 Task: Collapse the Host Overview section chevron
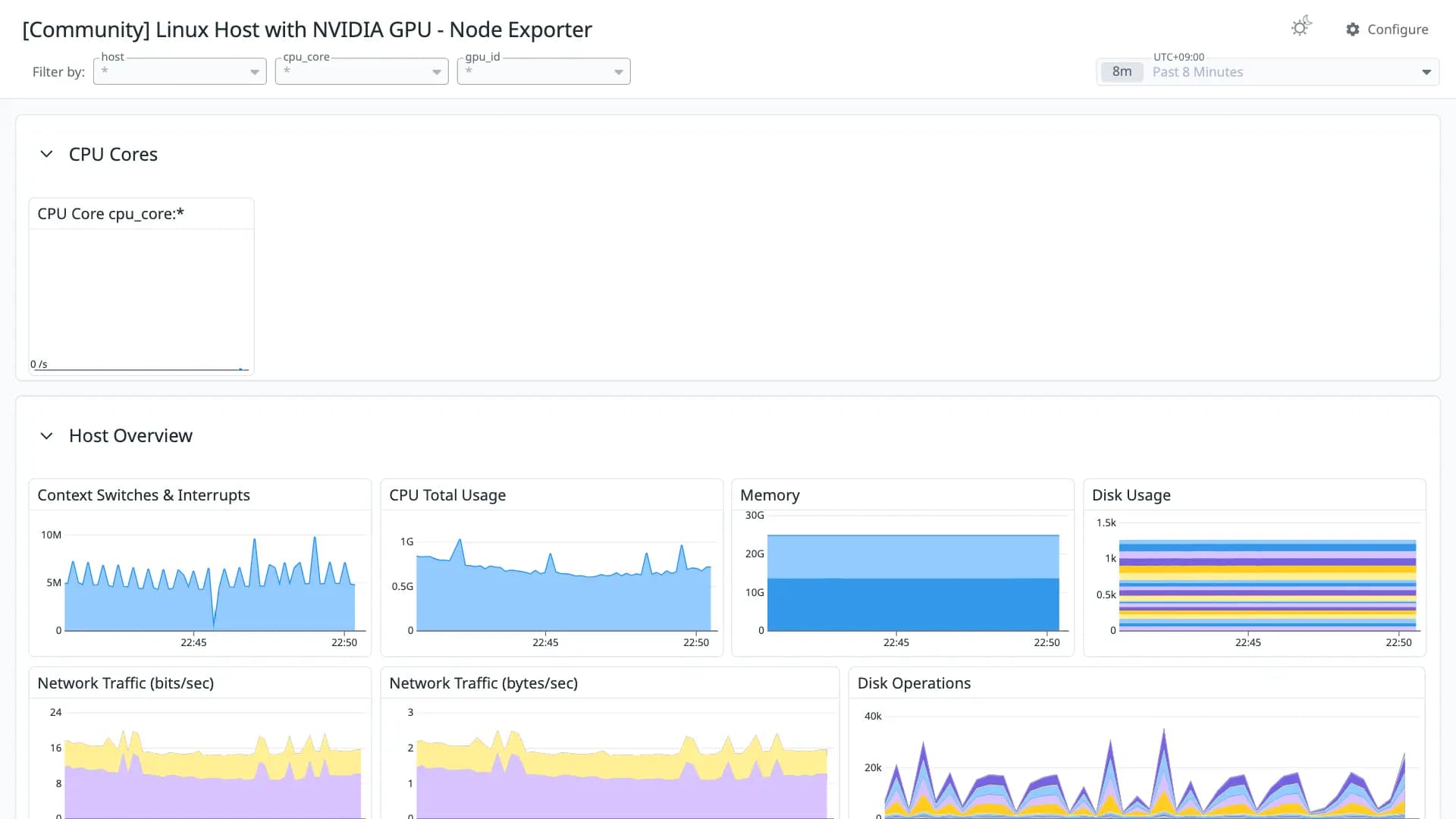46,436
